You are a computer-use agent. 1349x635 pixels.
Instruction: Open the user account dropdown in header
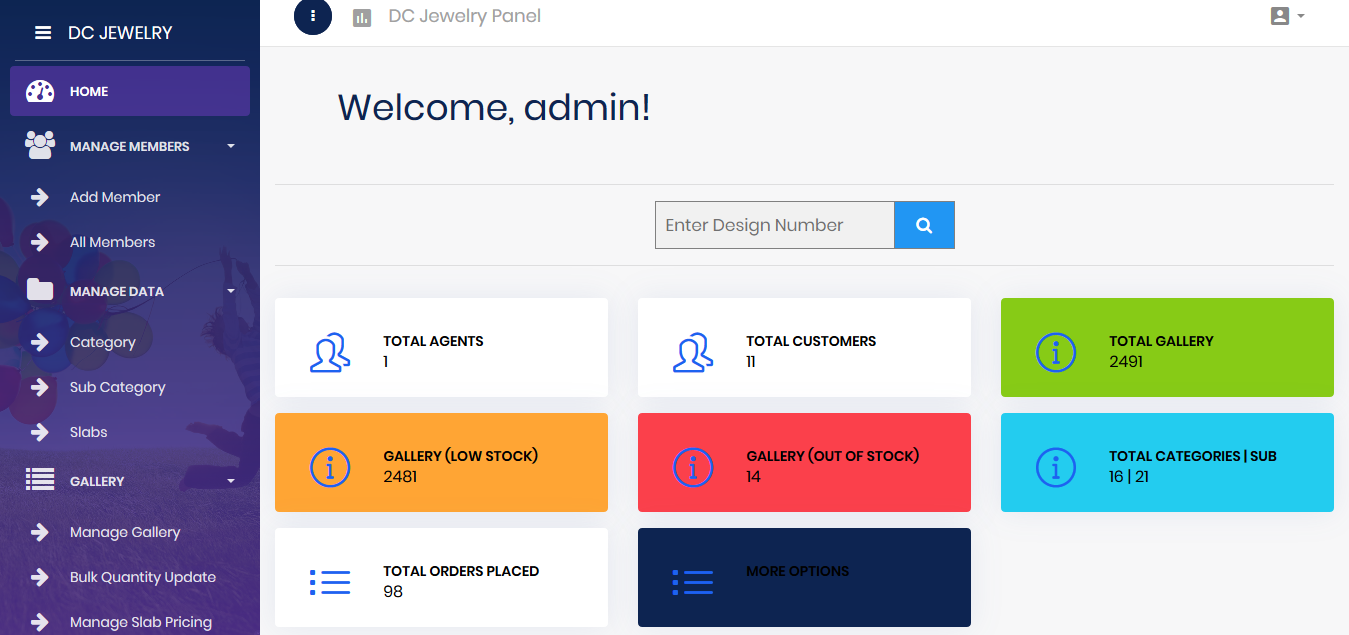pos(1286,16)
